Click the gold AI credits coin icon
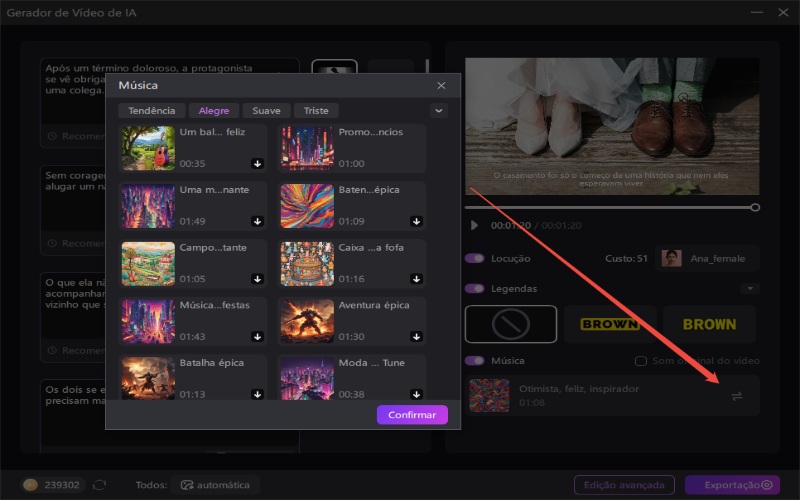This screenshot has height=500, width=800. (x=30, y=485)
